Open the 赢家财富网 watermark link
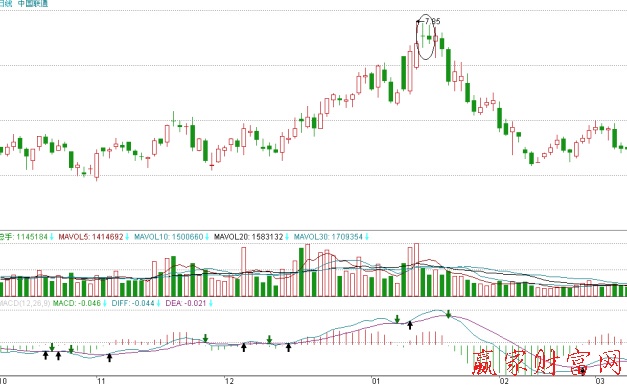The height and width of the screenshot is (387, 627). coord(547,362)
